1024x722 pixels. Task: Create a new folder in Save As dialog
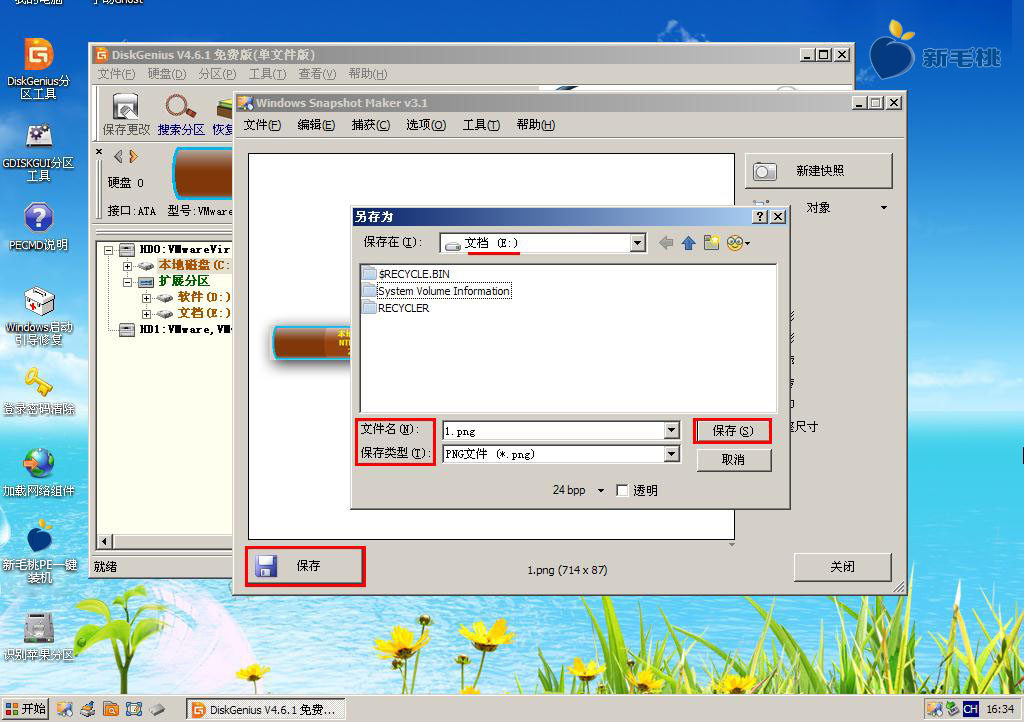(x=711, y=243)
